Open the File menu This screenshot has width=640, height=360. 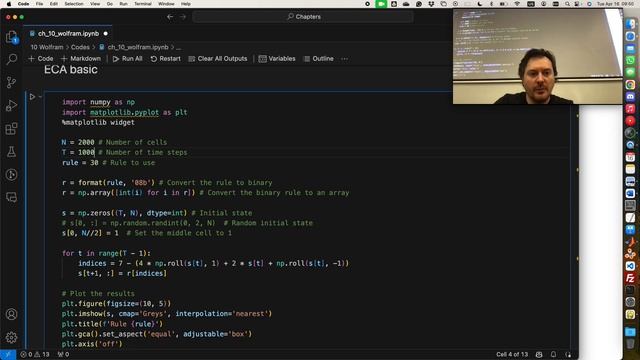click(x=39, y=4)
